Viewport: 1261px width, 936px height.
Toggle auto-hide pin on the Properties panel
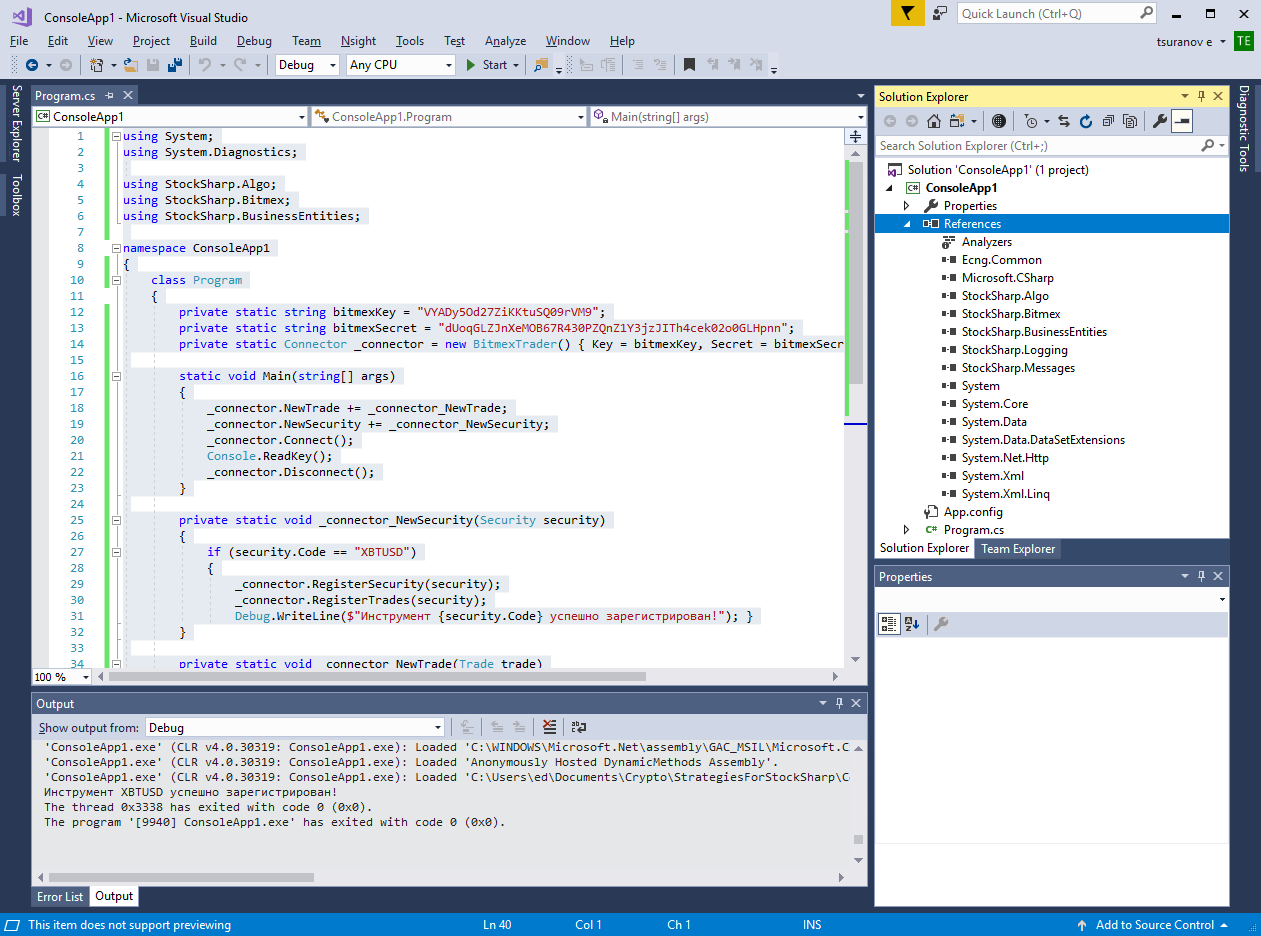pos(1201,576)
